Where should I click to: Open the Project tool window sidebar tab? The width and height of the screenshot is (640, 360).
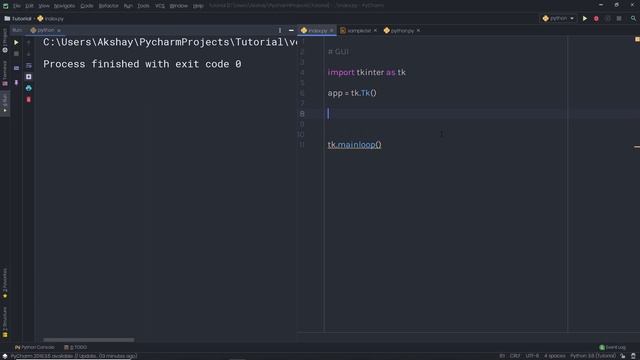point(5,41)
